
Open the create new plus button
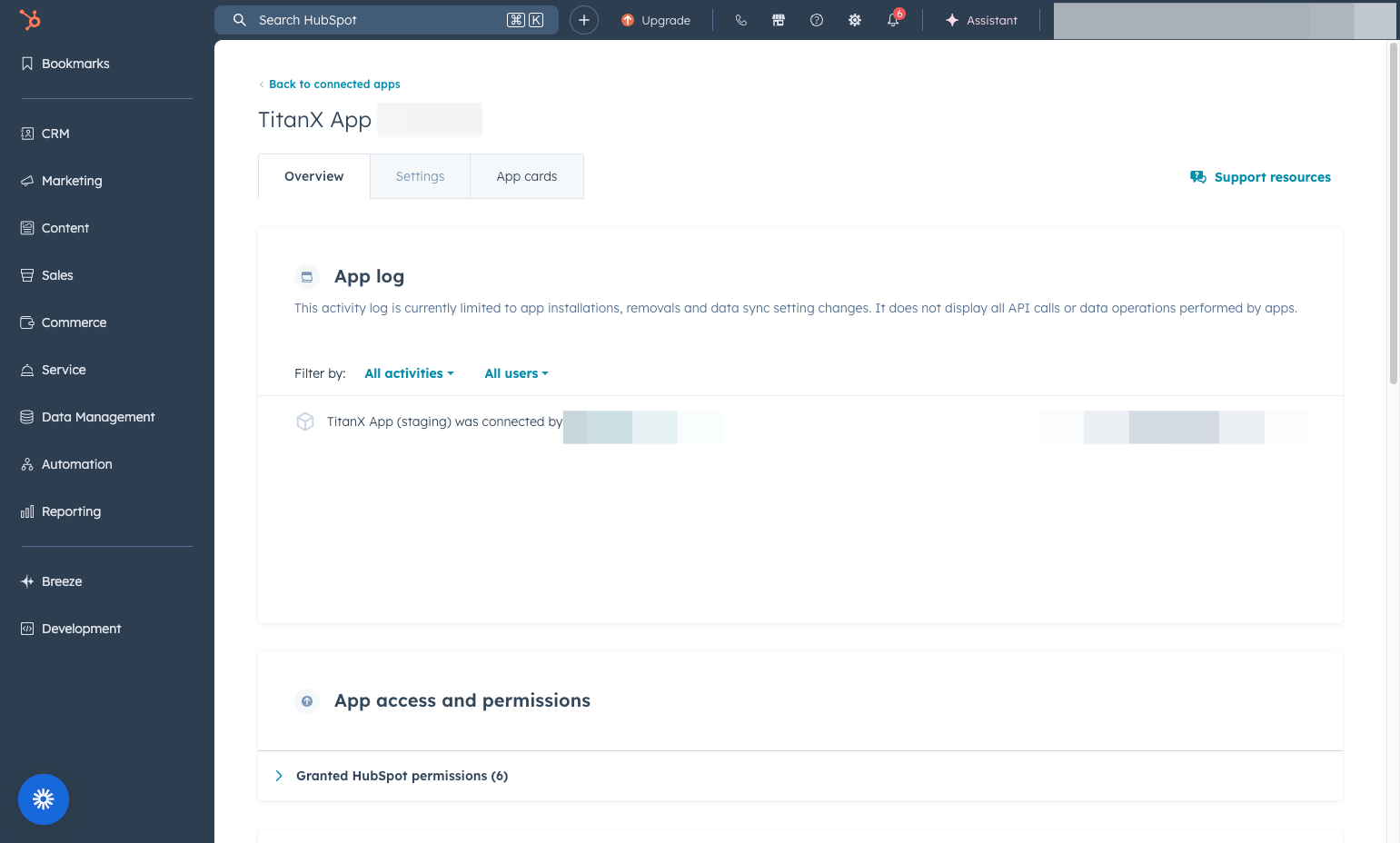coord(584,20)
